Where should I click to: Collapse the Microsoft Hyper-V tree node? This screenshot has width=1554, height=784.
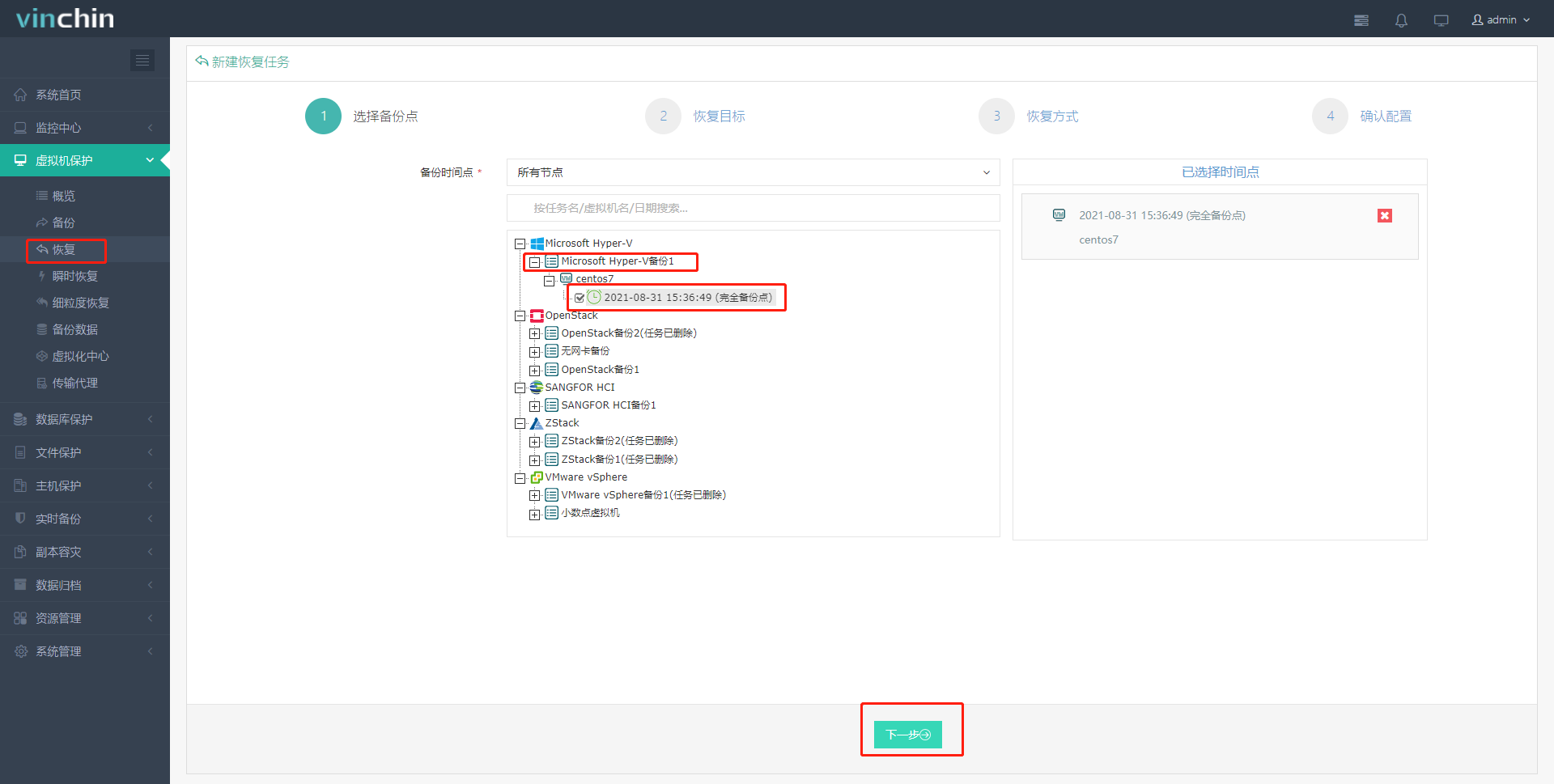coord(520,244)
